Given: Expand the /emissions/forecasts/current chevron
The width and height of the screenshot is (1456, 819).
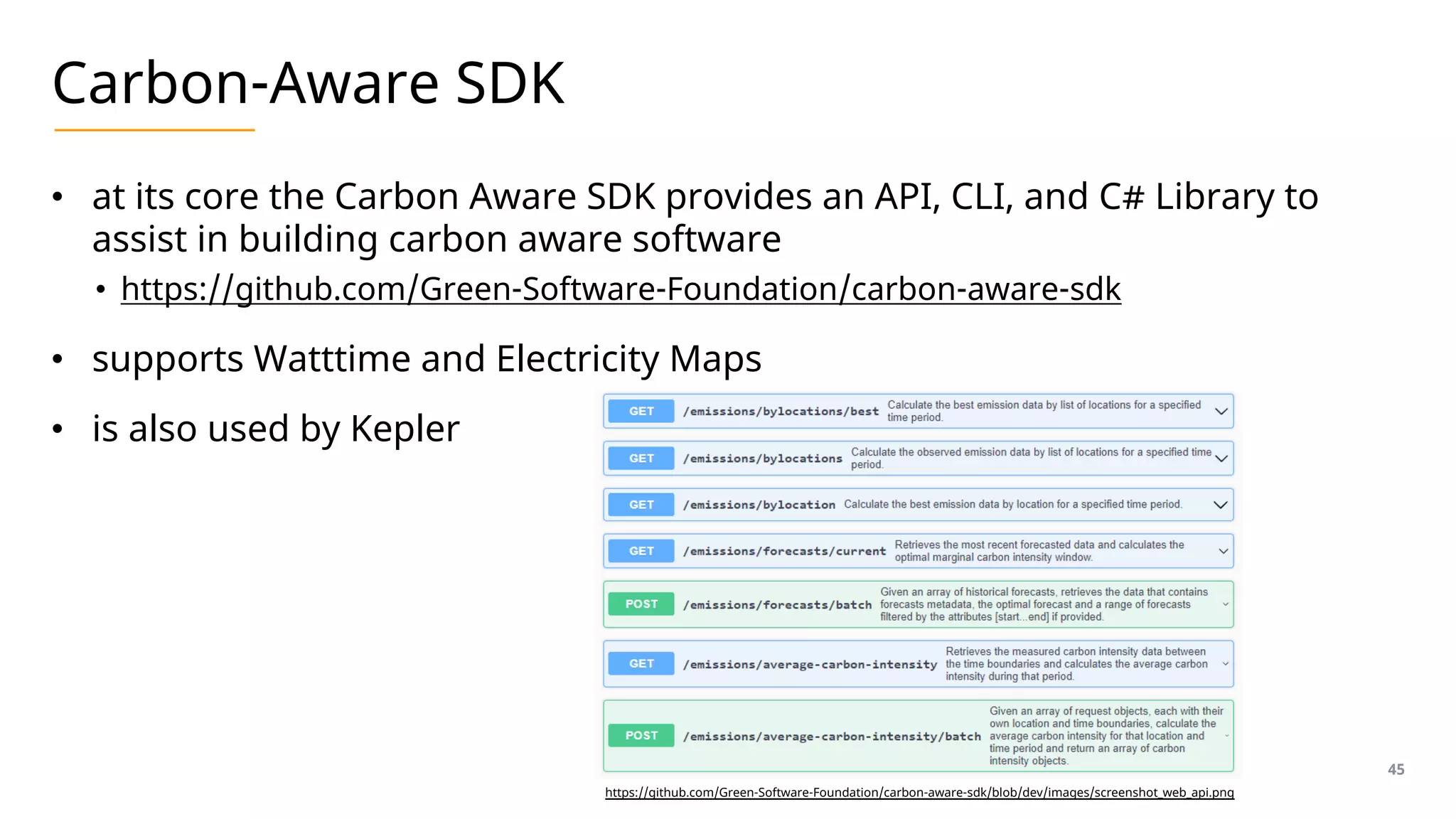Looking at the screenshot, I should (x=1224, y=551).
